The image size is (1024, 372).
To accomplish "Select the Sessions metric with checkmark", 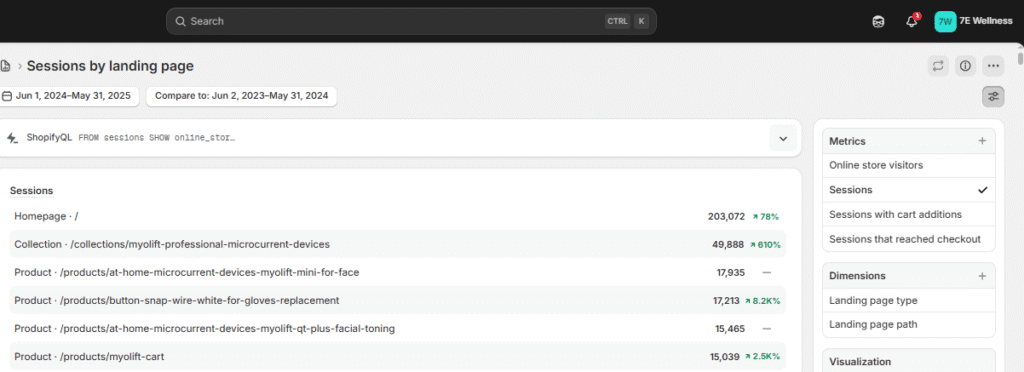I will pos(908,190).
